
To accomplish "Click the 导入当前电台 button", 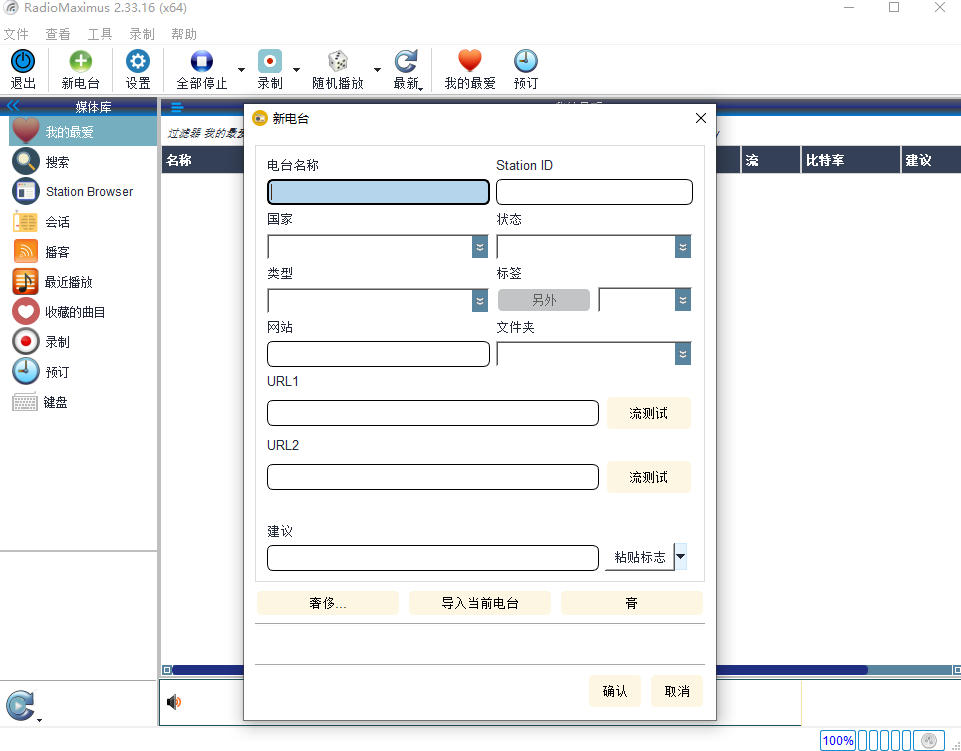I will (x=479, y=603).
